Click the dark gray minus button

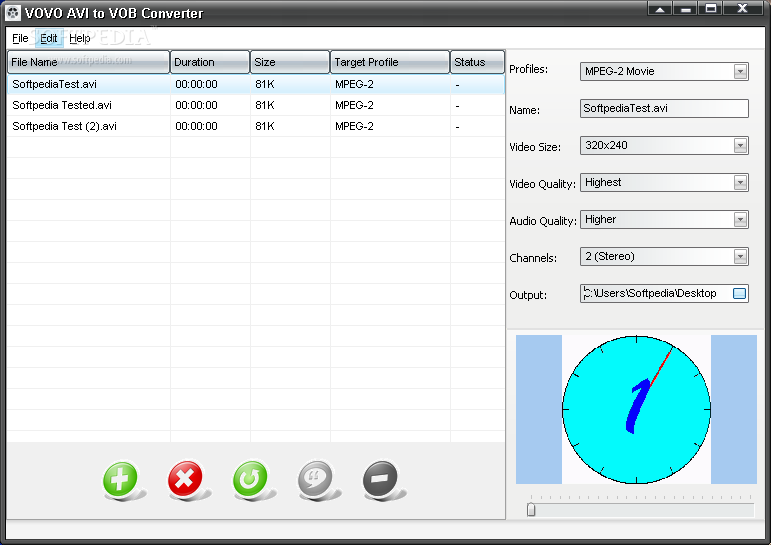pyautogui.click(x=380, y=479)
